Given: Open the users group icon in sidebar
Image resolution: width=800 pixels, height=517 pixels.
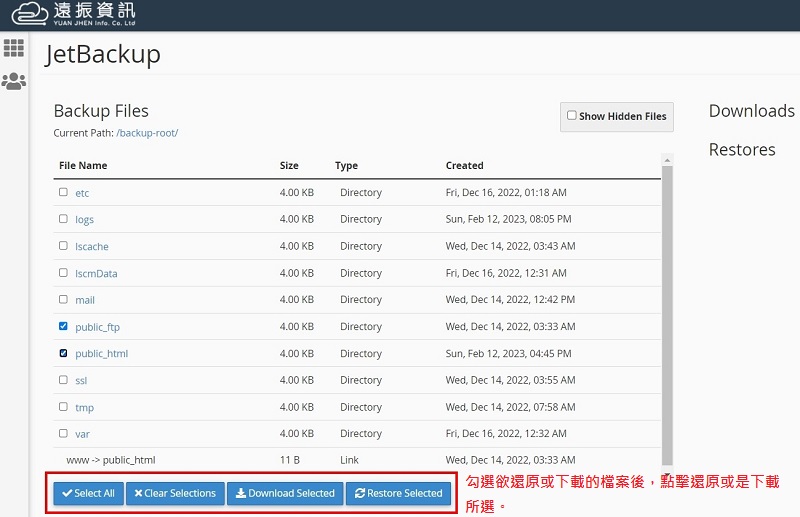Looking at the screenshot, I should point(14,81).
